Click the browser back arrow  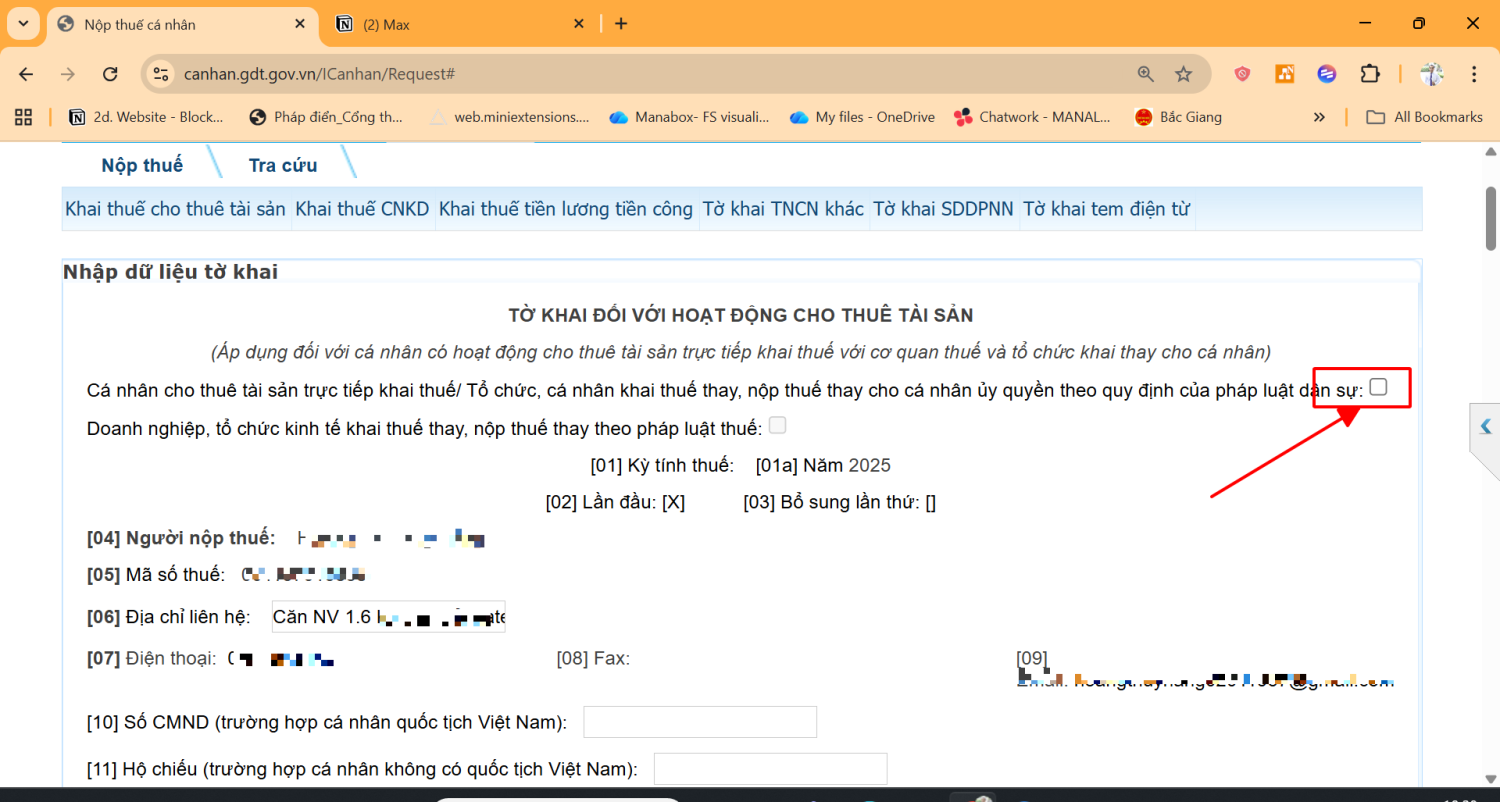point(26,74)
